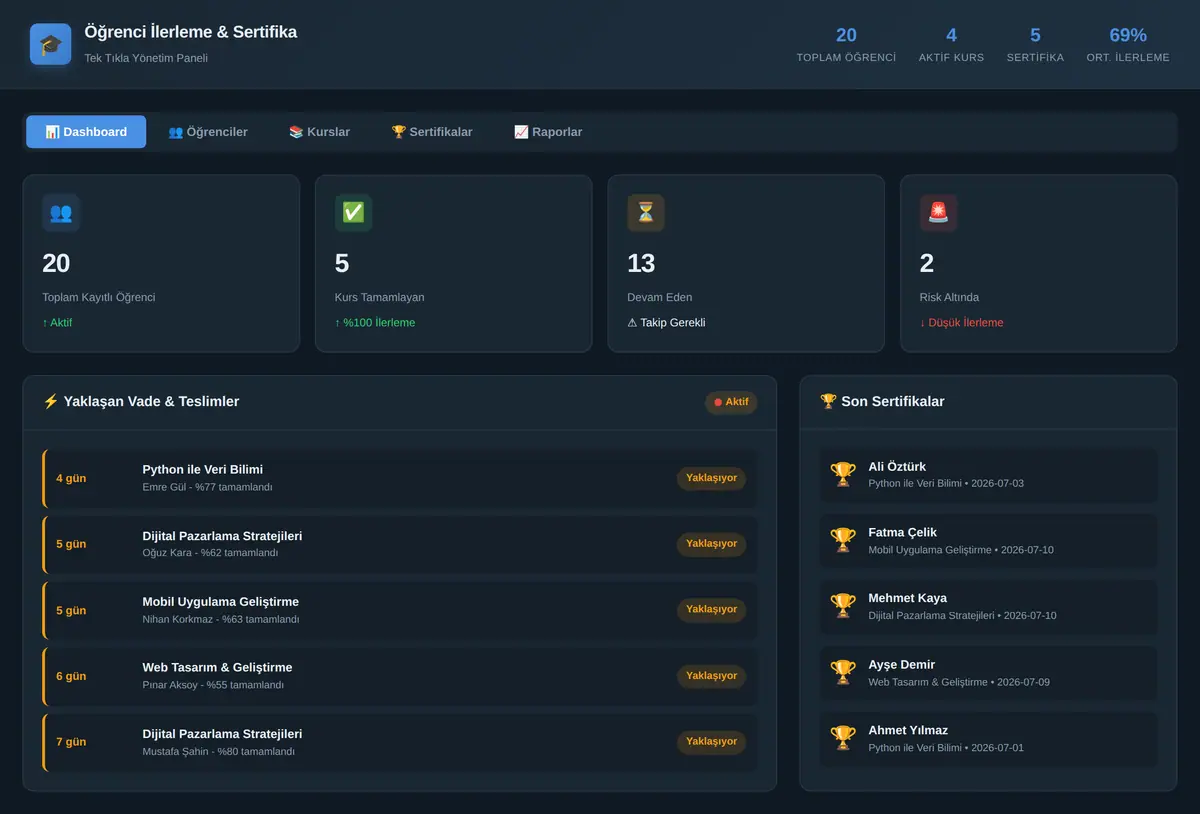
Task: Open the Dashboard tab
Action: pyautogui.click(x=86, y=132)
